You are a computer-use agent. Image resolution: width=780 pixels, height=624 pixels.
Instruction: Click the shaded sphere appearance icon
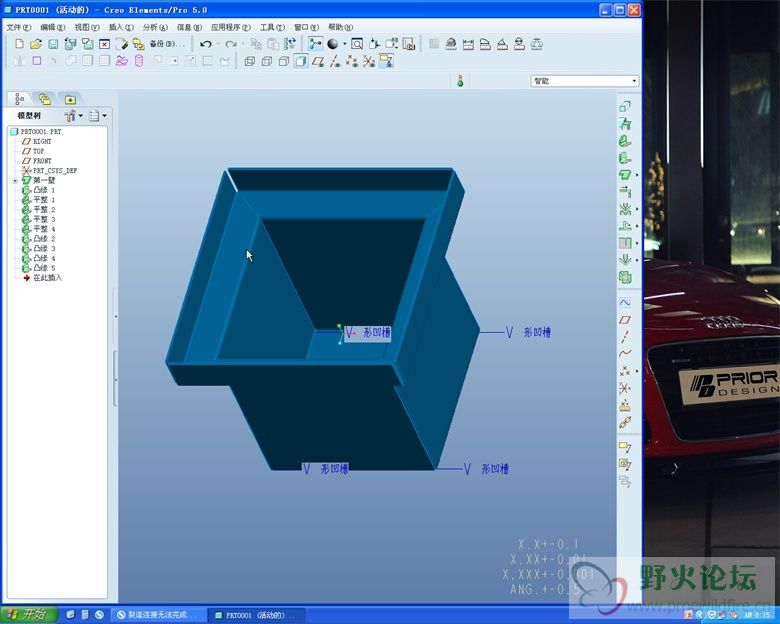click(x=333, y=44)
